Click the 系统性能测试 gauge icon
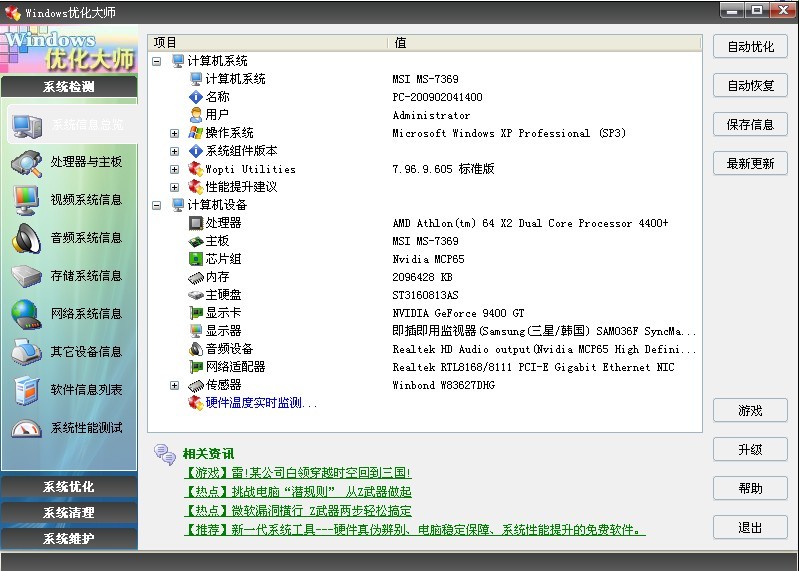This screenshot has height=571, width=799. [x=26, y=428]
